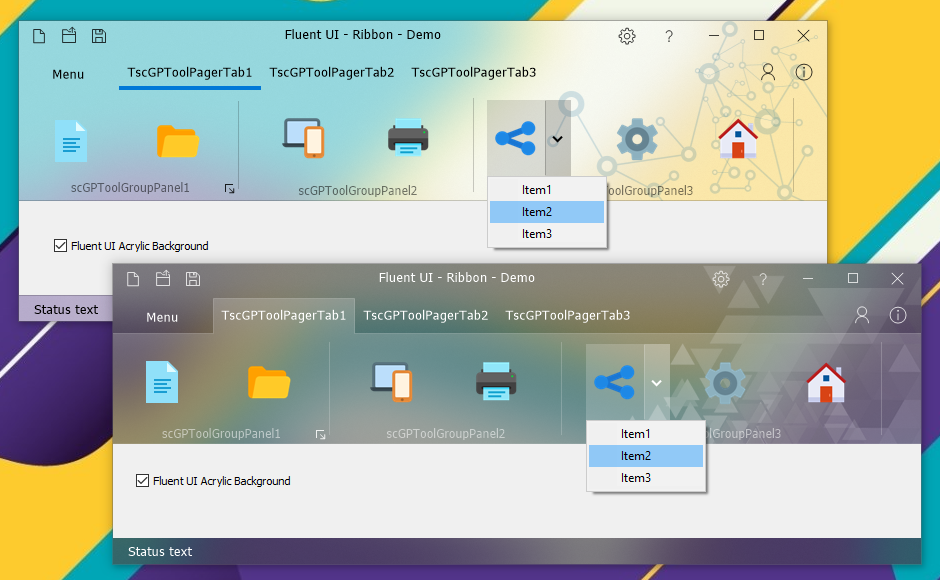Click the printer icon in light window ribbon
This screenshot has width=940, height=580.
pyautogui.click(x=408, y=137)
